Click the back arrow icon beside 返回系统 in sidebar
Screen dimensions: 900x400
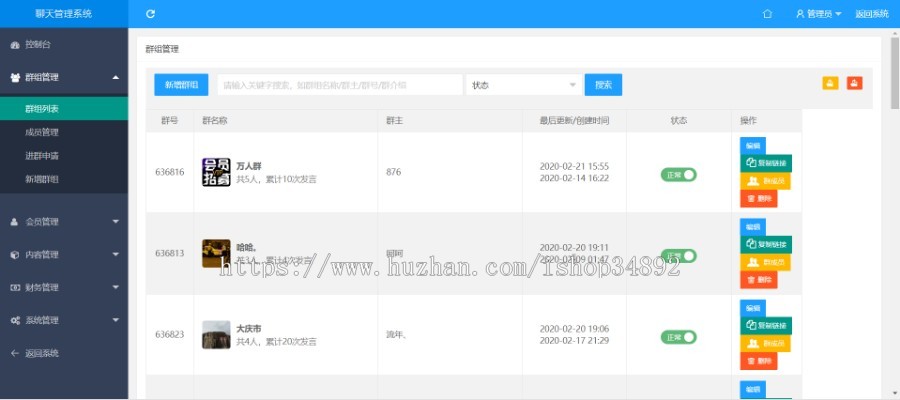point(15,353)
